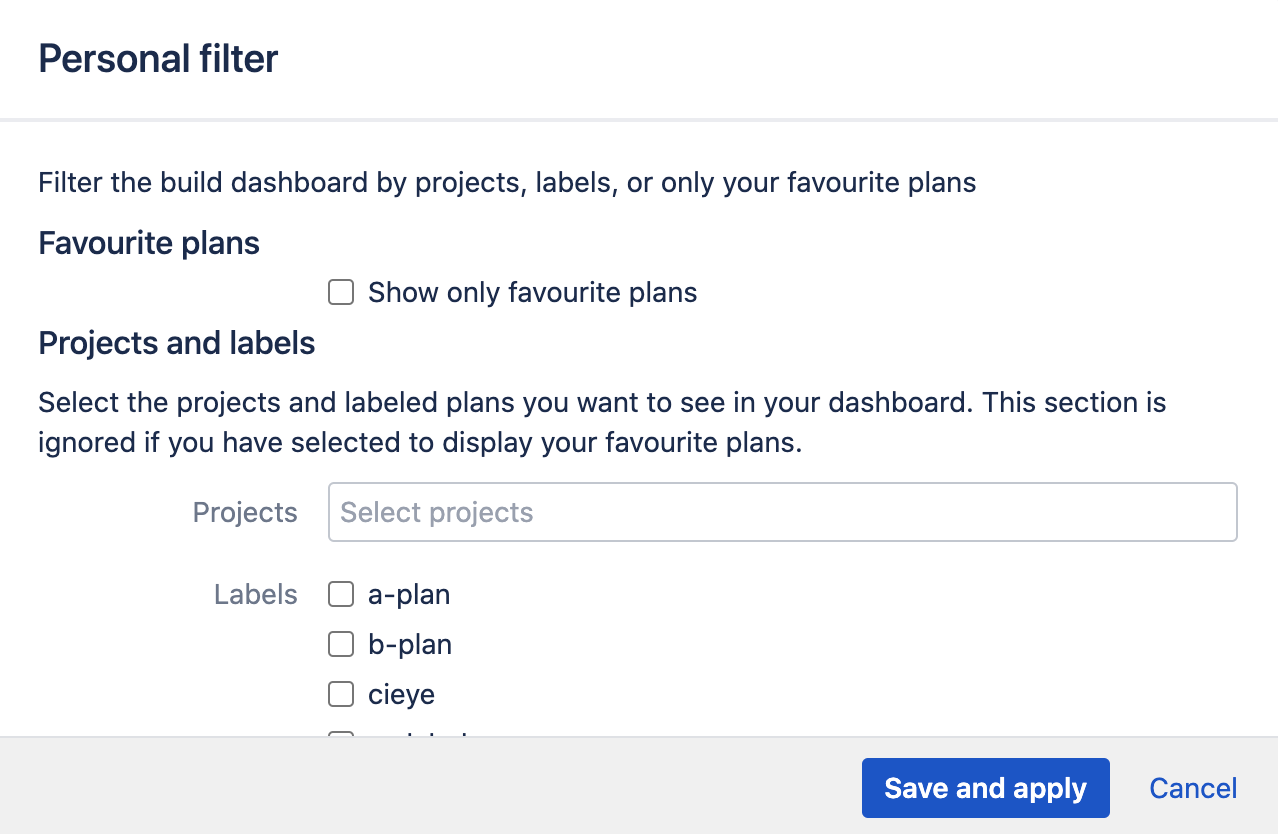
Task: Apply the personal filter settings
Action: 985,788
